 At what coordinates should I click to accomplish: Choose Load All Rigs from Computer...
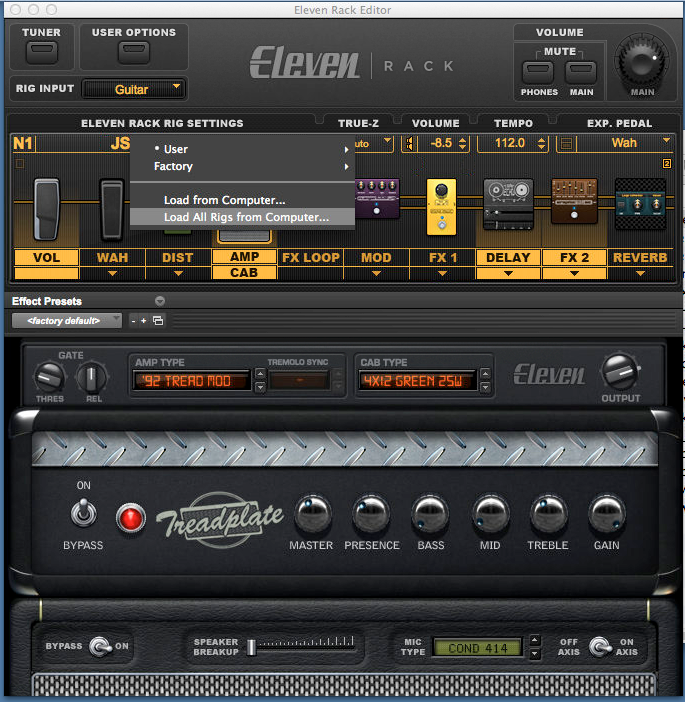tap(242, 217)
